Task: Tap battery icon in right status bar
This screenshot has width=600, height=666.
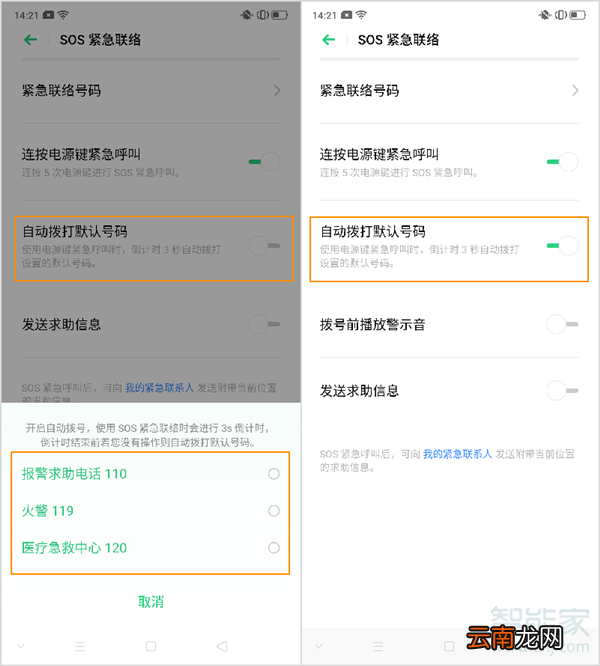Action: [x=578, y=15]
